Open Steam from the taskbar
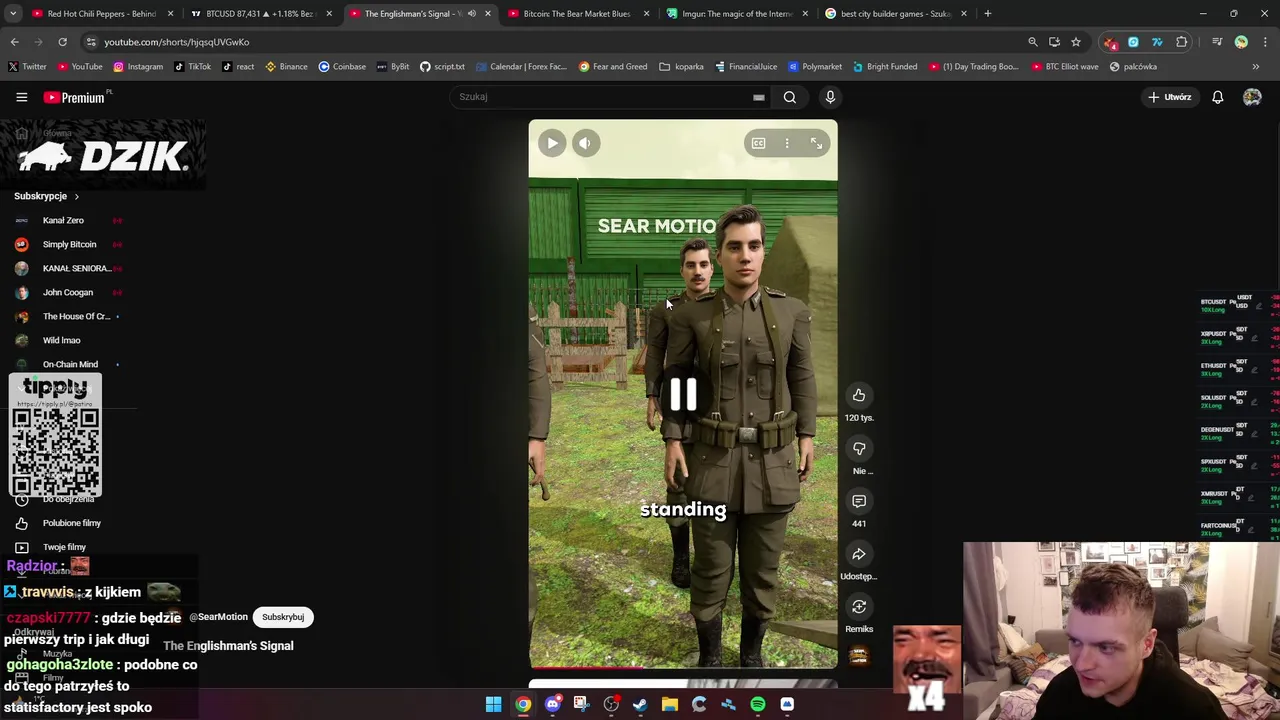 pos(640,704)
